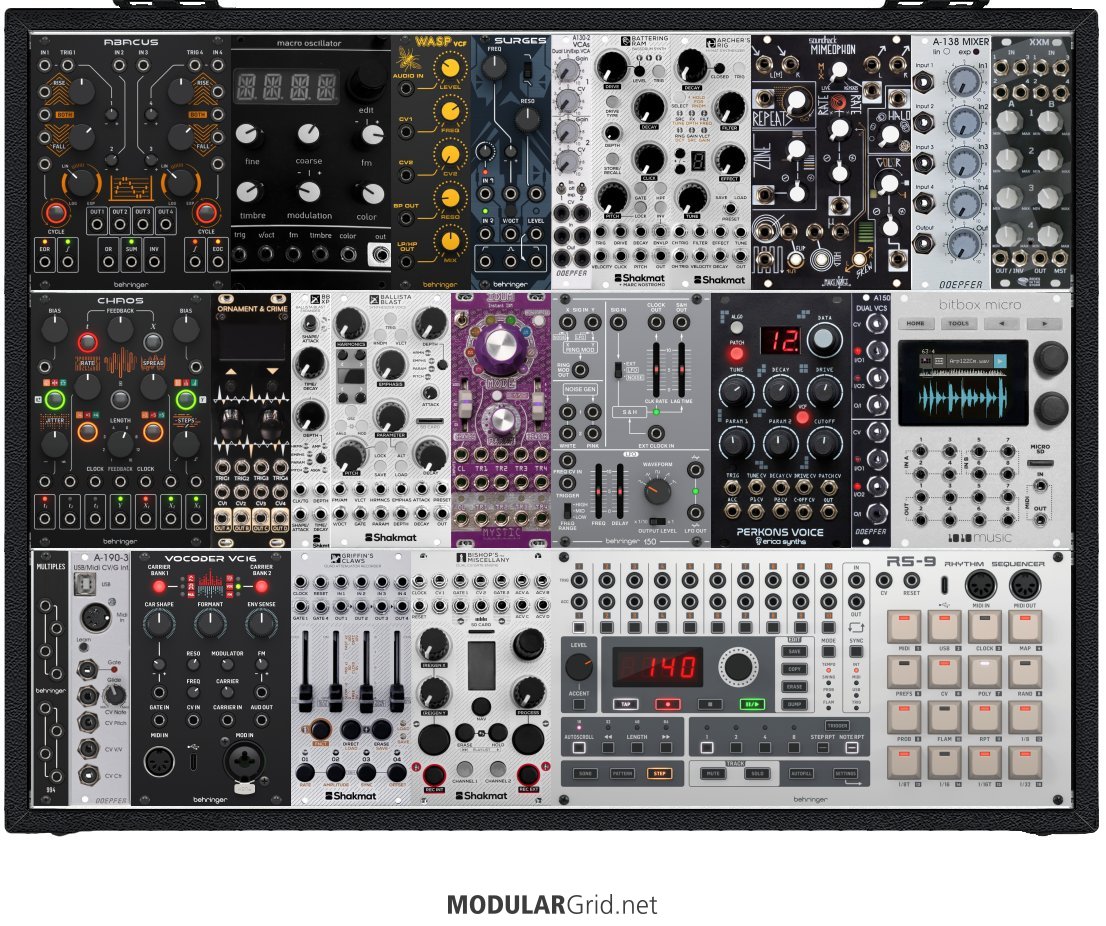The image size is (1106, 926).
Task: Click the left Abacus CYCLE button
Action: (56, 213)
